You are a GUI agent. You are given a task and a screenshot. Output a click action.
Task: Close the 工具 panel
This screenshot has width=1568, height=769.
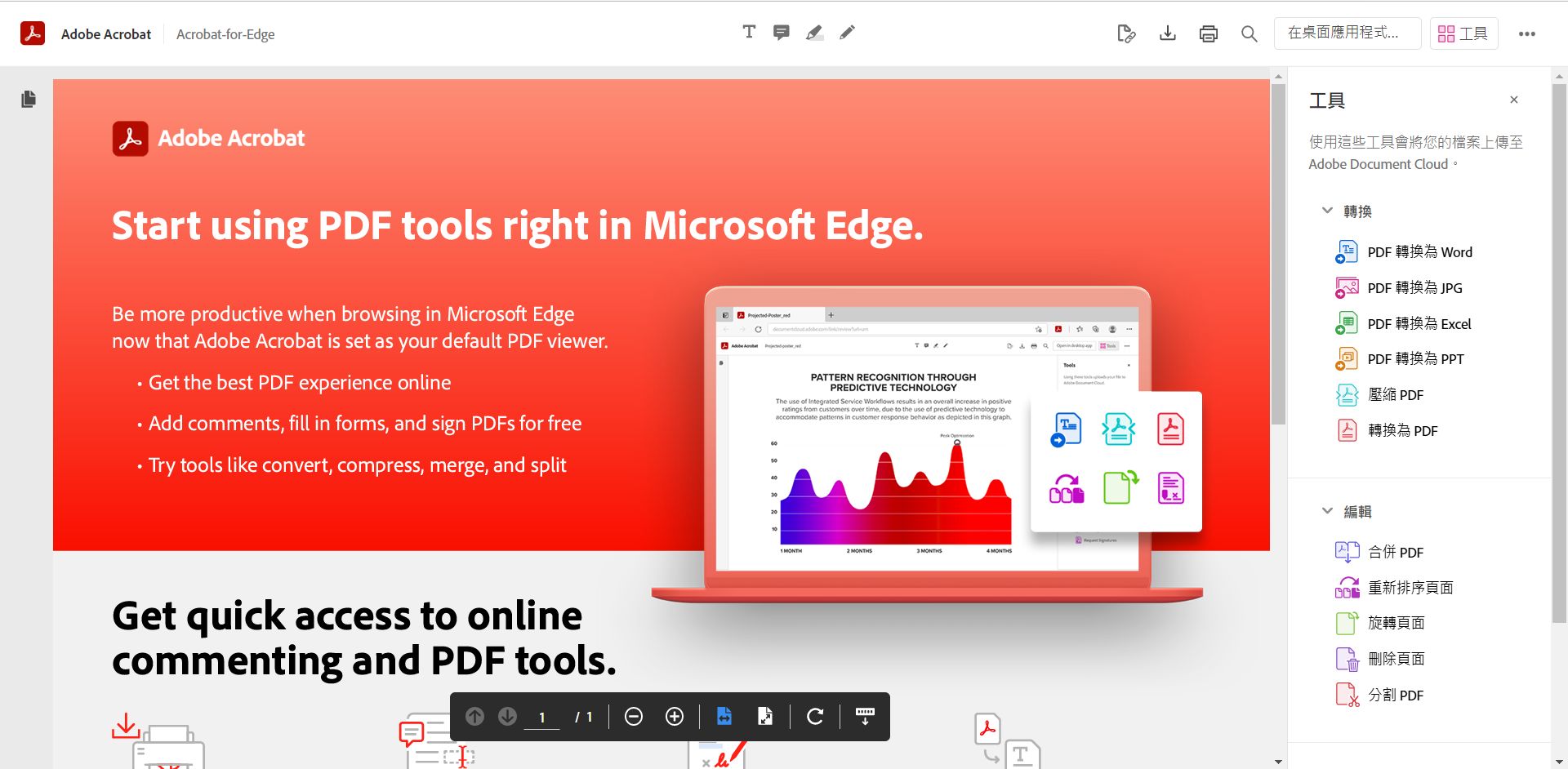tap(1514, 100)
